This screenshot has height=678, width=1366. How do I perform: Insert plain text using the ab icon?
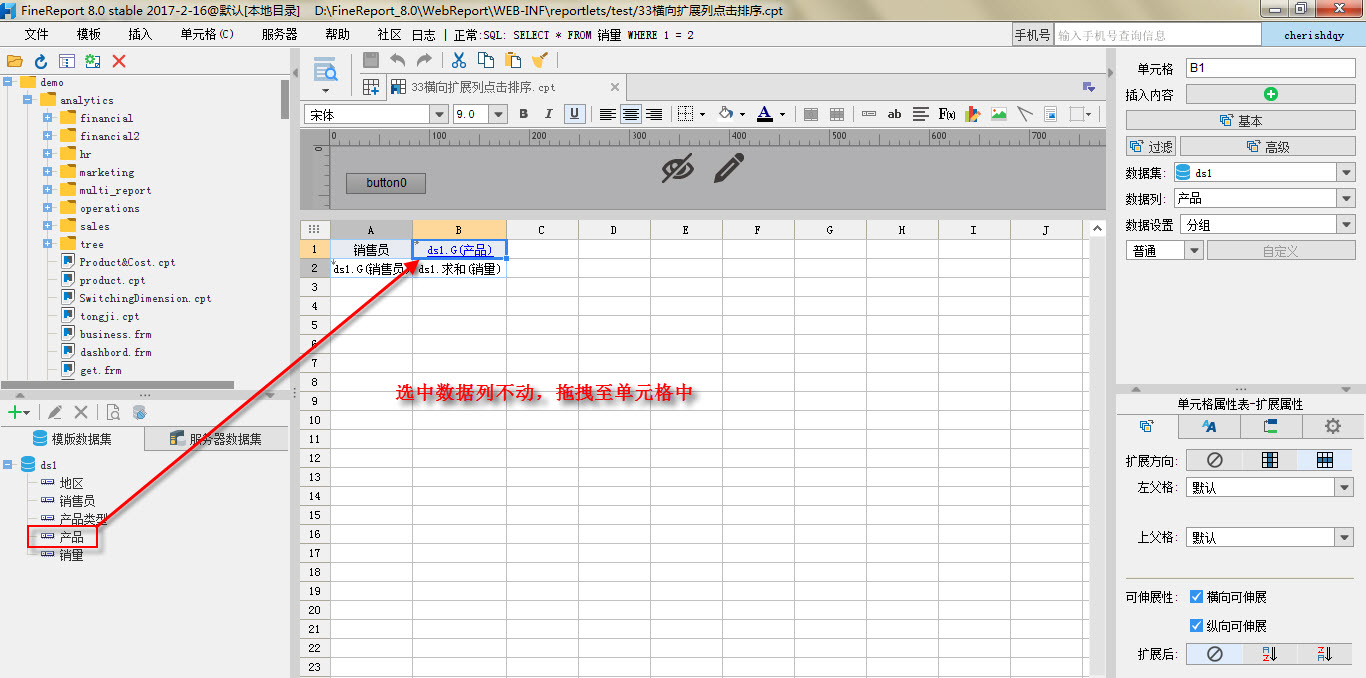[894, 114]
